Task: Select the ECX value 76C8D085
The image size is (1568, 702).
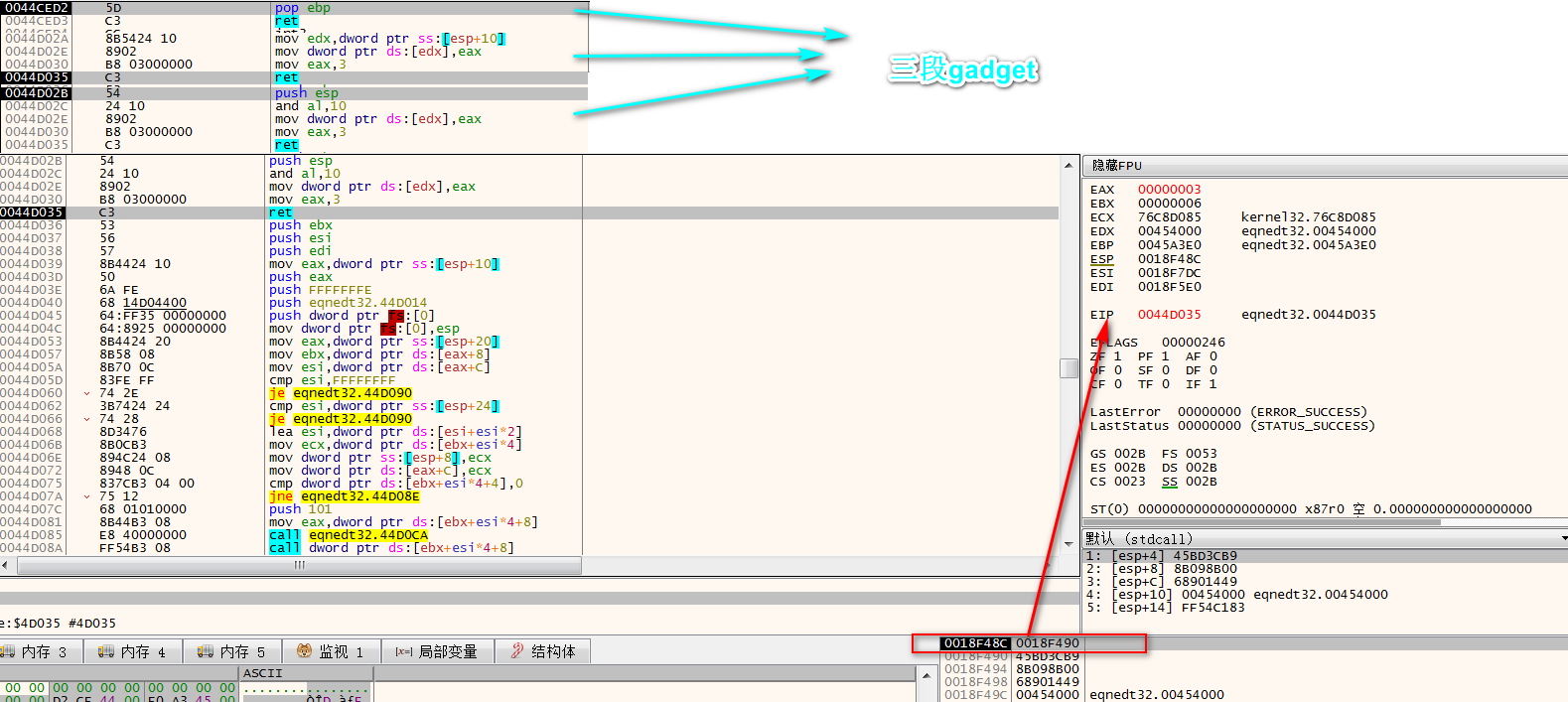Action: click(x=1169, y=217)
